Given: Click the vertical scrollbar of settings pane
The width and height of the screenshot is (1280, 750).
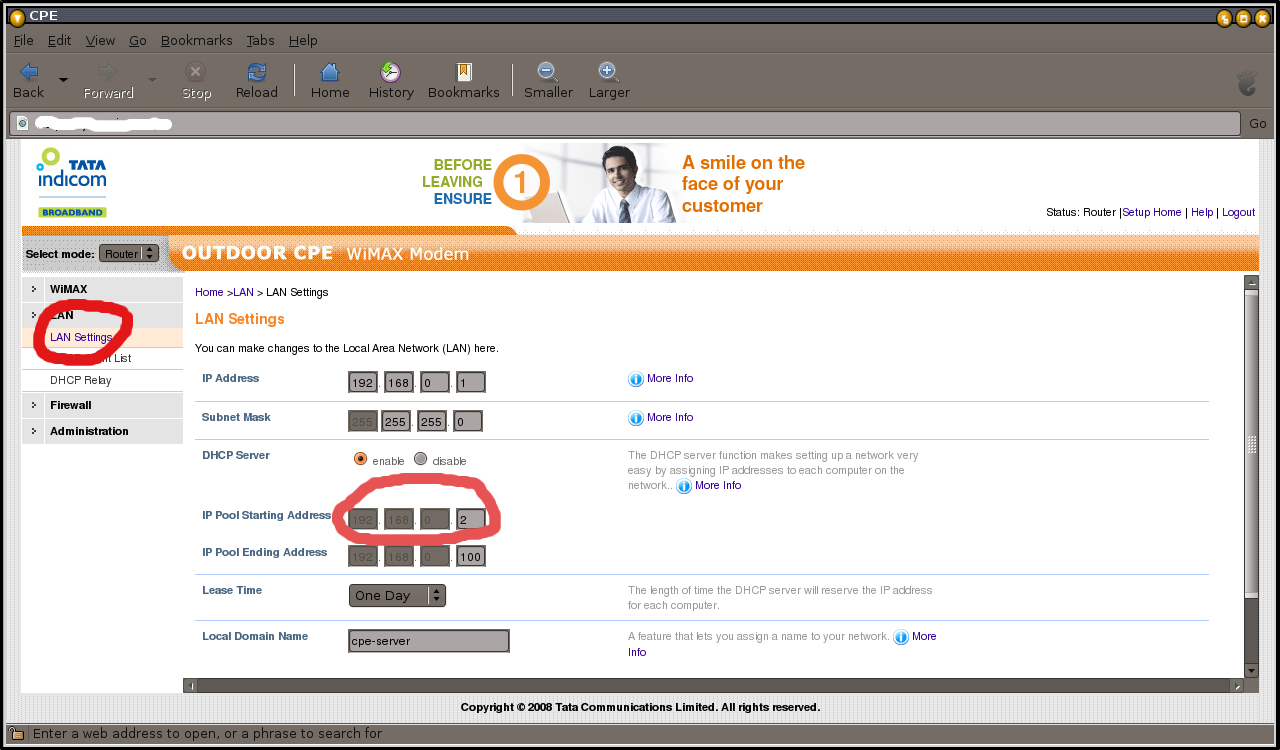Looking at the screenshot, I should click(1251, 445).
